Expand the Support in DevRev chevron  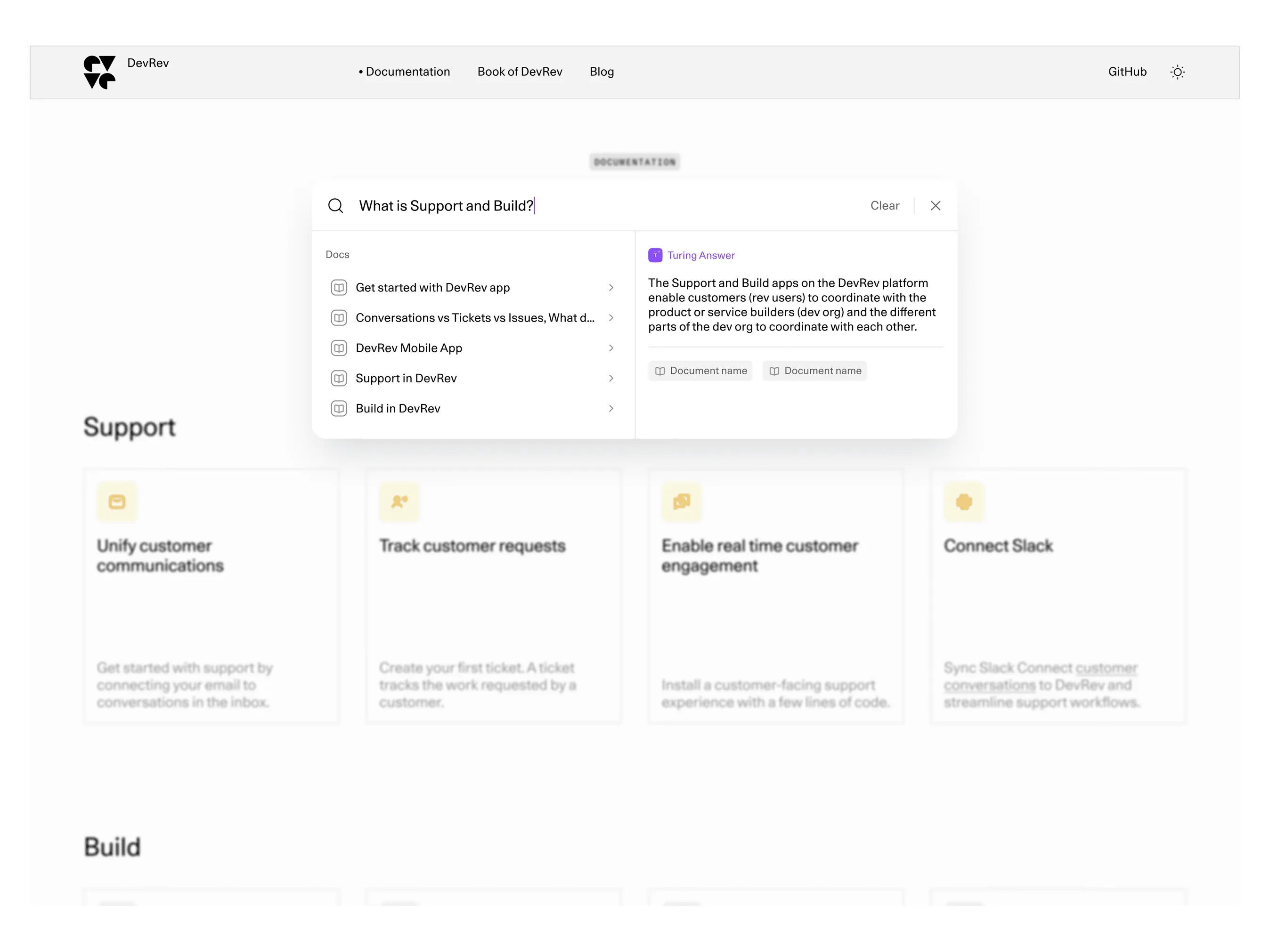click(x=611, y=378)
